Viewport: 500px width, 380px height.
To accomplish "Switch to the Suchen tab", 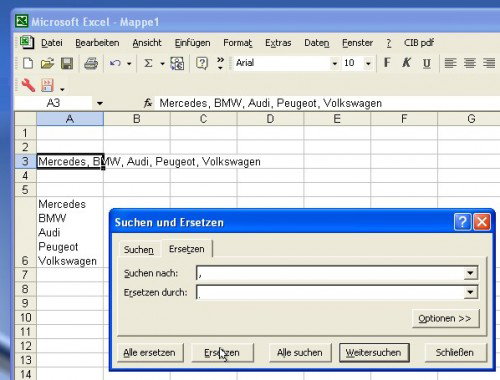I will [x=139, y=249].
